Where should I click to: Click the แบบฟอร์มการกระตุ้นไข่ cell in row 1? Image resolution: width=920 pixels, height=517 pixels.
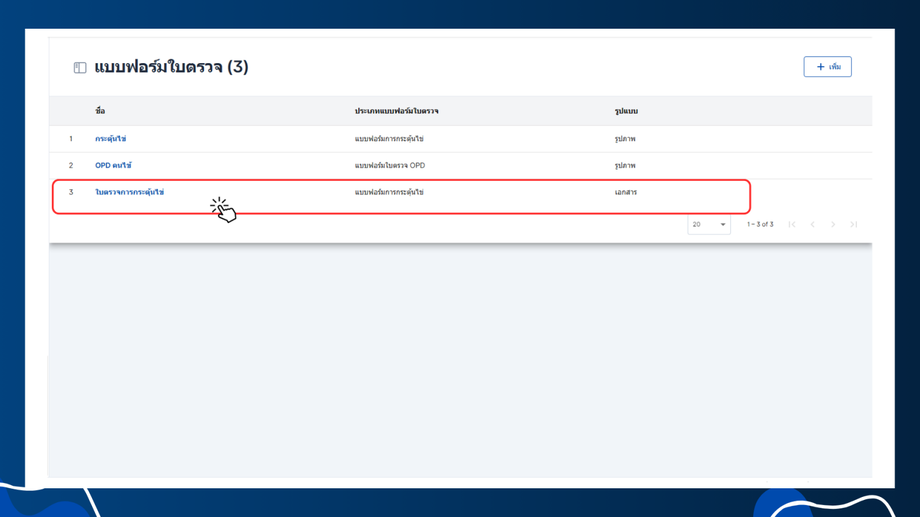[x=389, y=139]
